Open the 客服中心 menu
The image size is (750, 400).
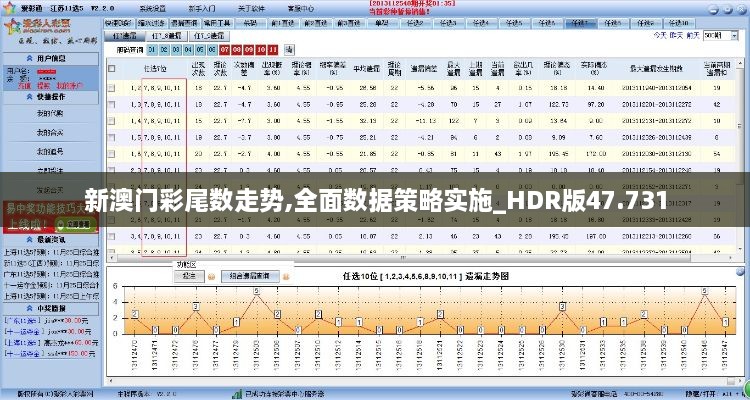click(x=301, y=9)
